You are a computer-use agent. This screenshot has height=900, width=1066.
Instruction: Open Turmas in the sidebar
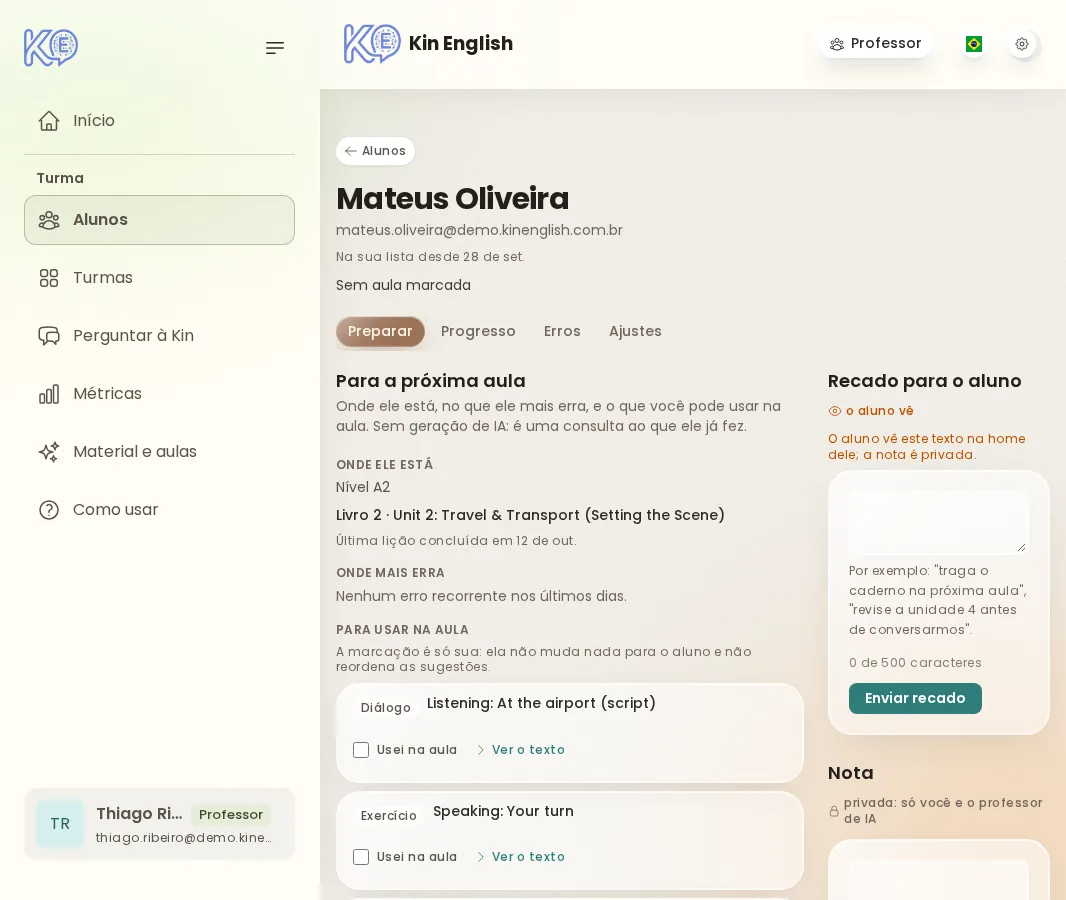(160, 278)
